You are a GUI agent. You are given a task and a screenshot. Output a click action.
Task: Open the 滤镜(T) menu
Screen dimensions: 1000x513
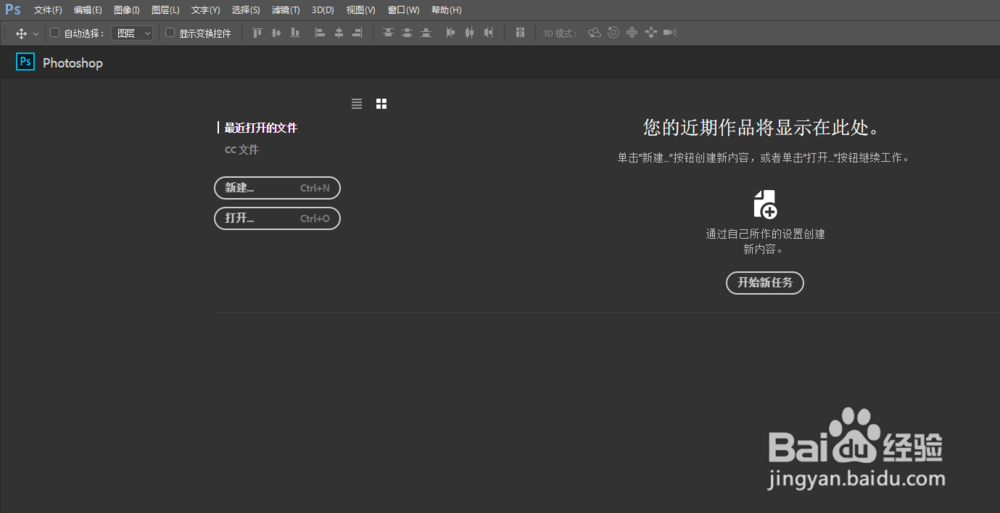click(285, 10)
